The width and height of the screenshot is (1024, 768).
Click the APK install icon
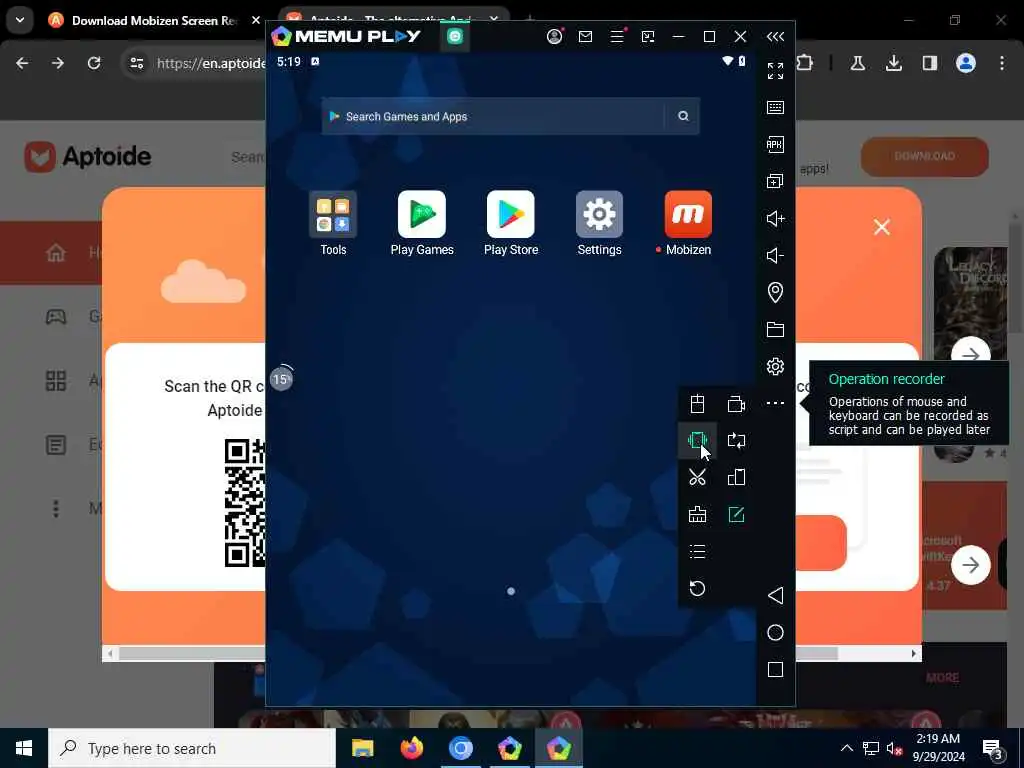[775, 144]
